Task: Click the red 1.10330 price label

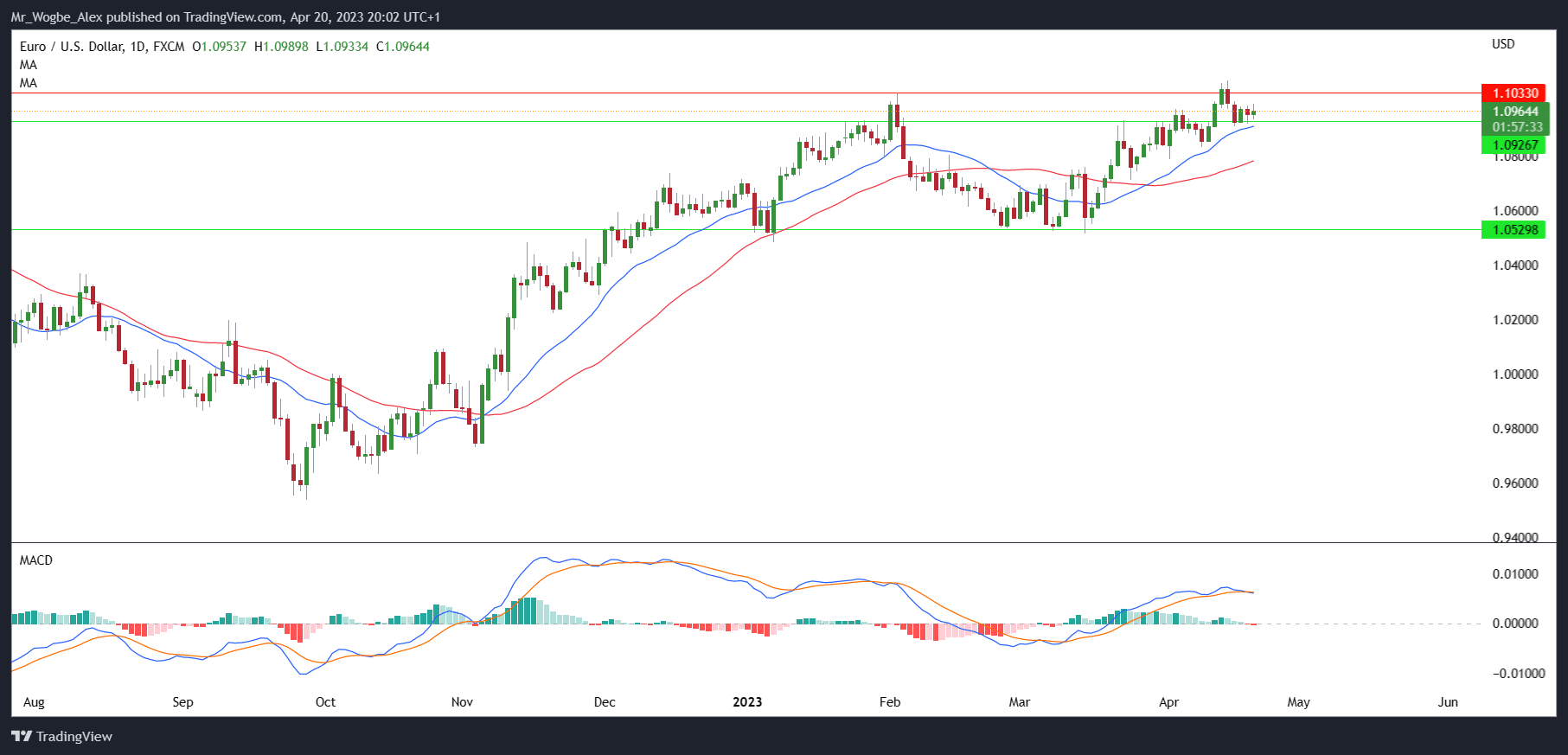Action: pos(1514,93)
